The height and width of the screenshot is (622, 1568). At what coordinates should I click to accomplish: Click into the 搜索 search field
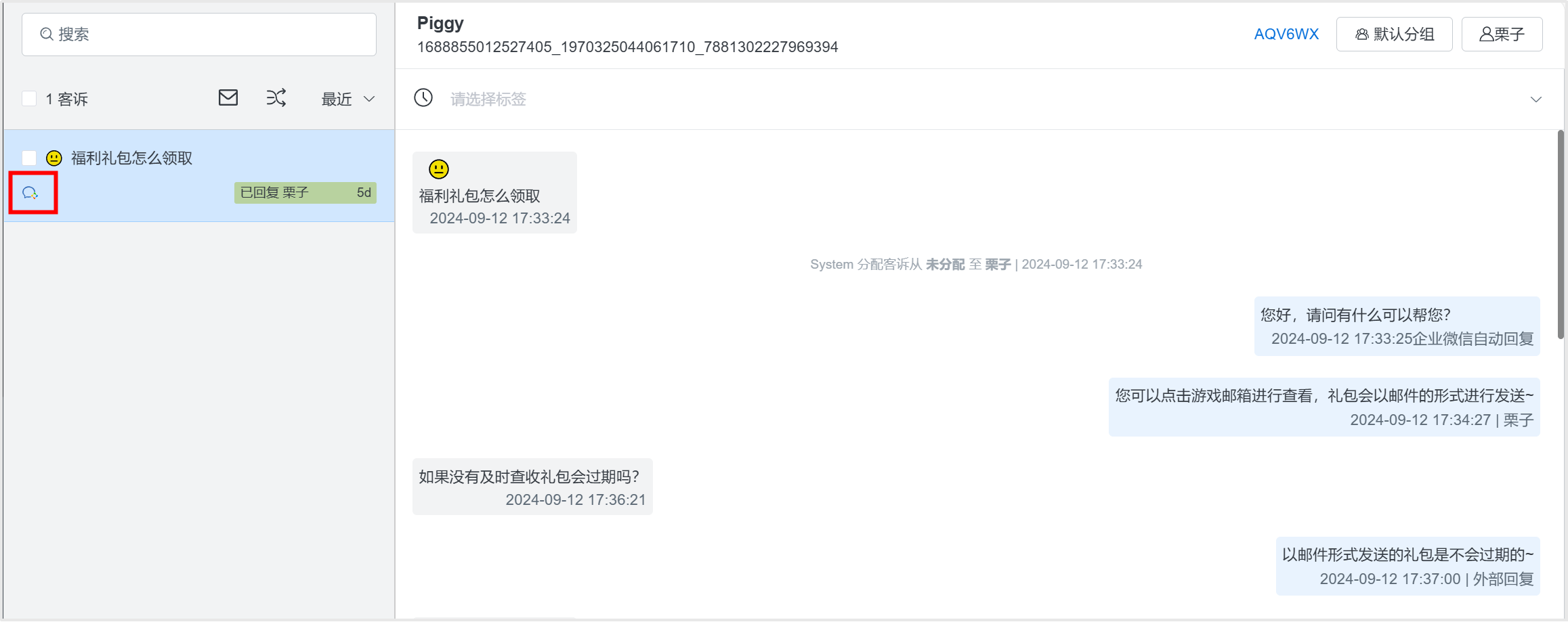coord(199,35)
